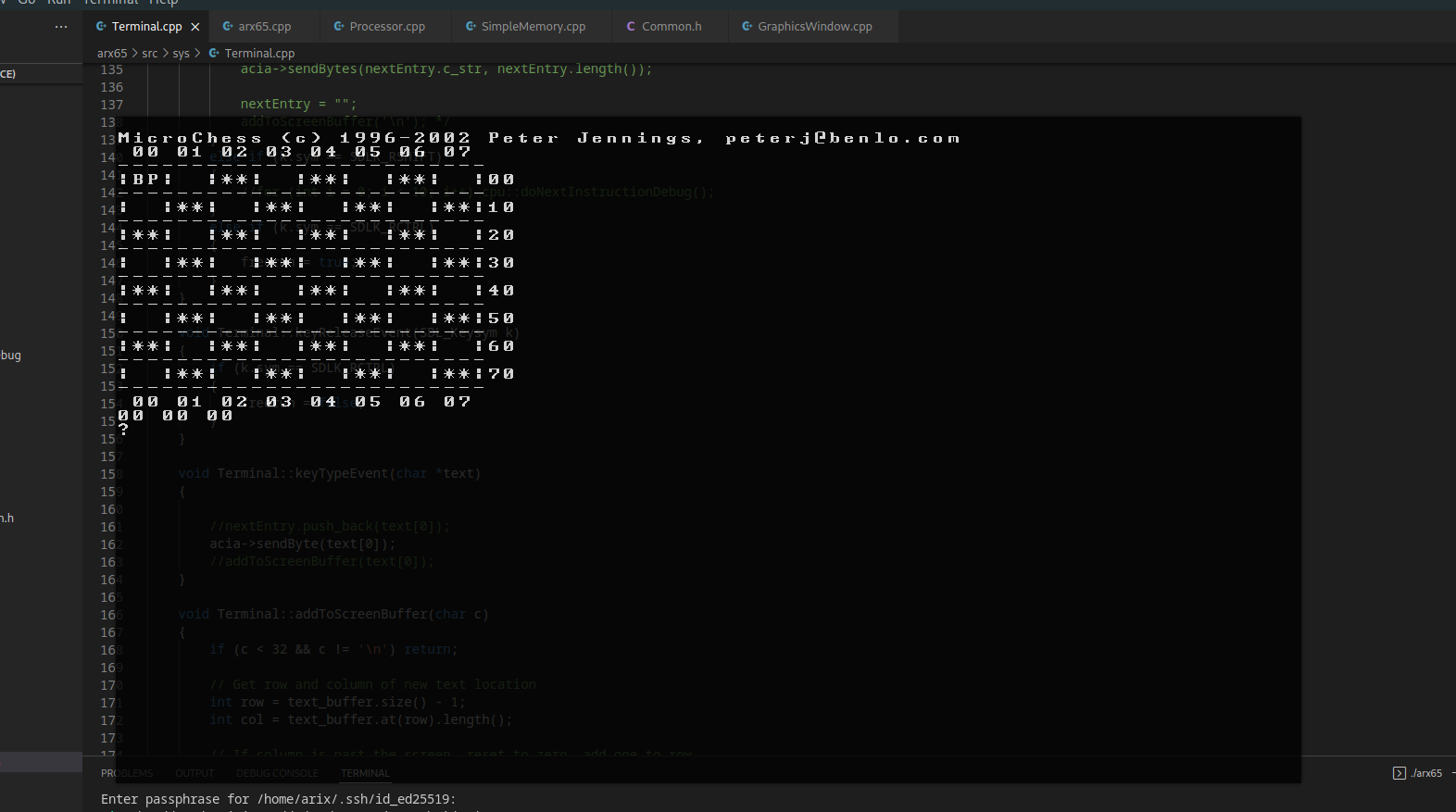Open the PROBLEMS panel tab

click(x=127, y=773)
